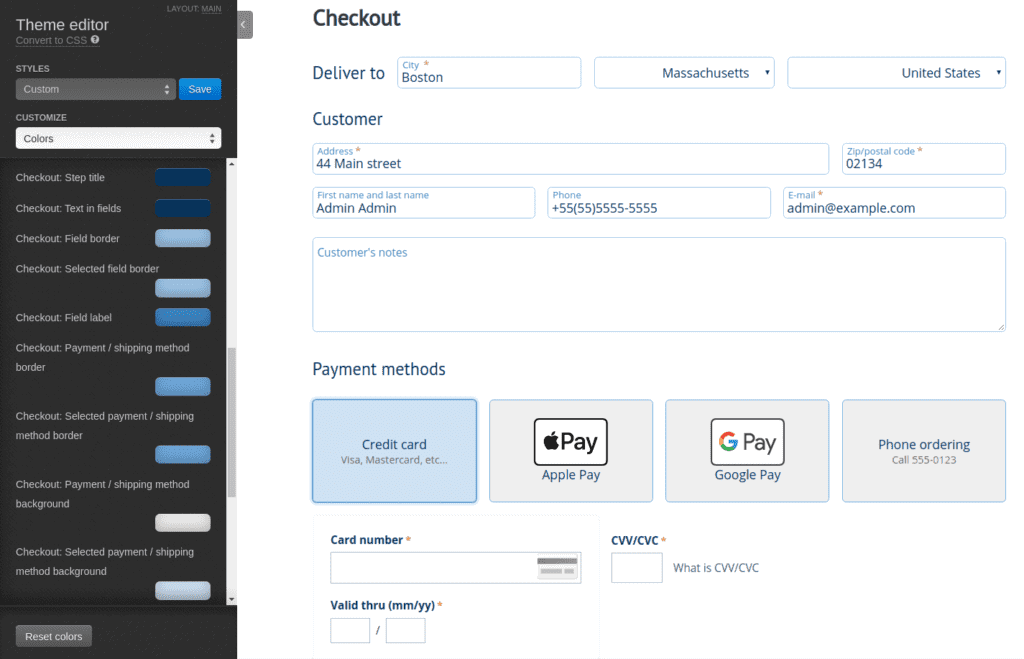Click the Payment methods heading
The height and width of the screenshot is (659, 1024).
coord(379,369)
